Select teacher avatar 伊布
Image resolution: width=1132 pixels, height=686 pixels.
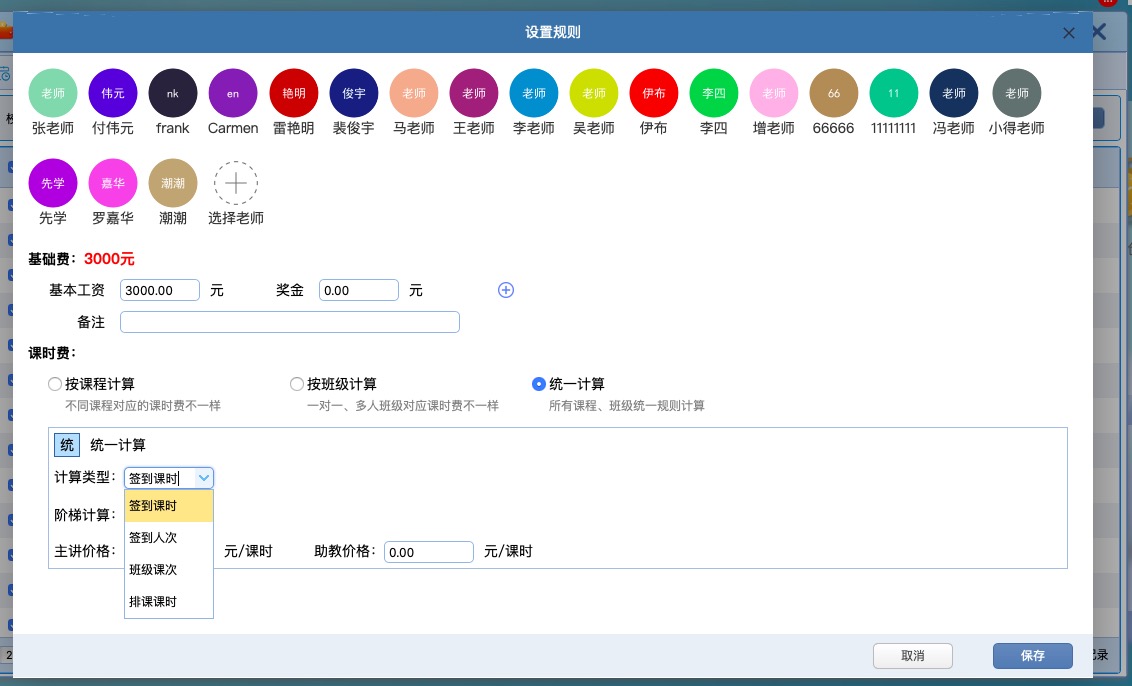653,93
